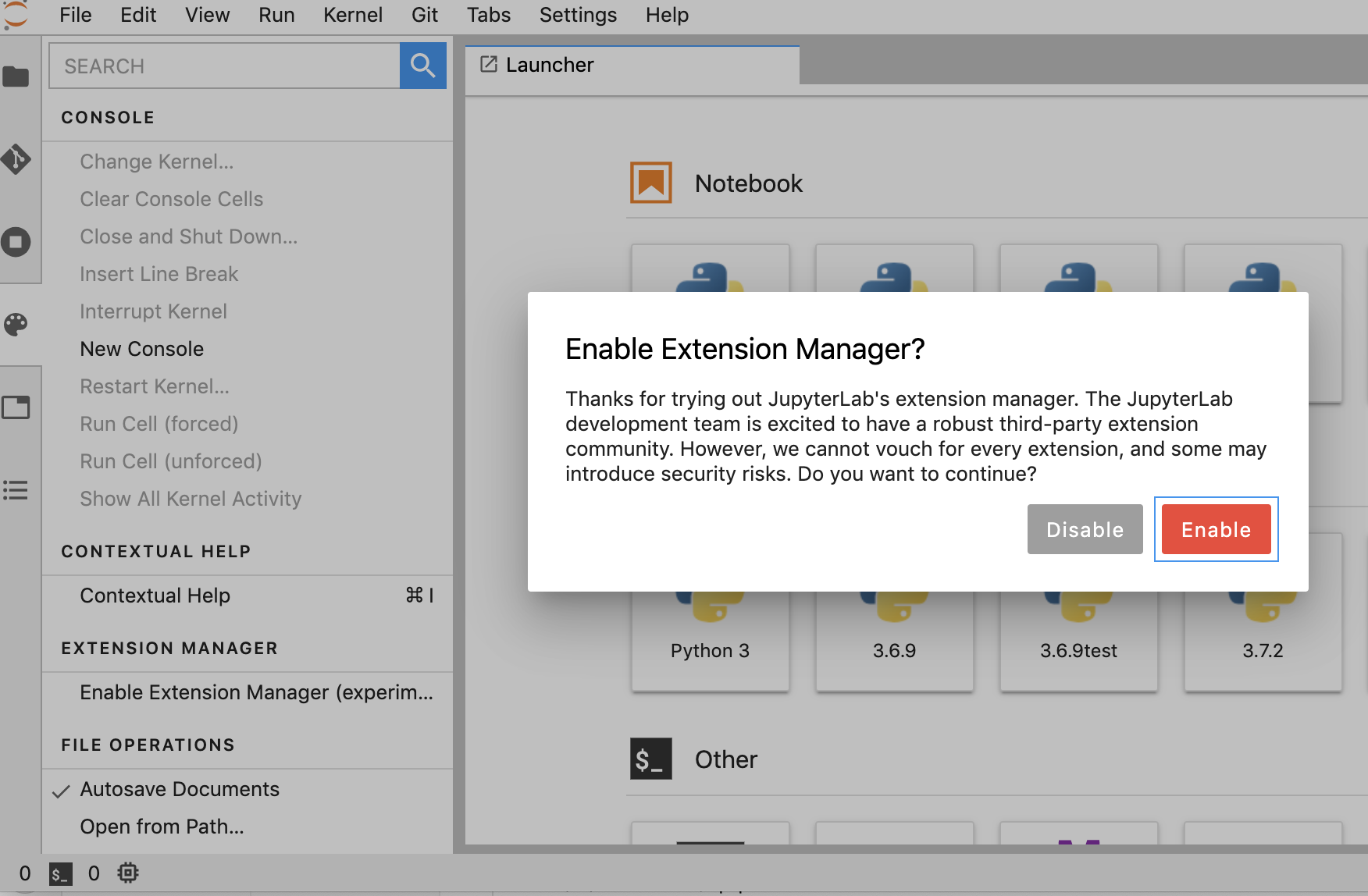
Task: Click the orange Notebook section icon
Action: point(651,183)
